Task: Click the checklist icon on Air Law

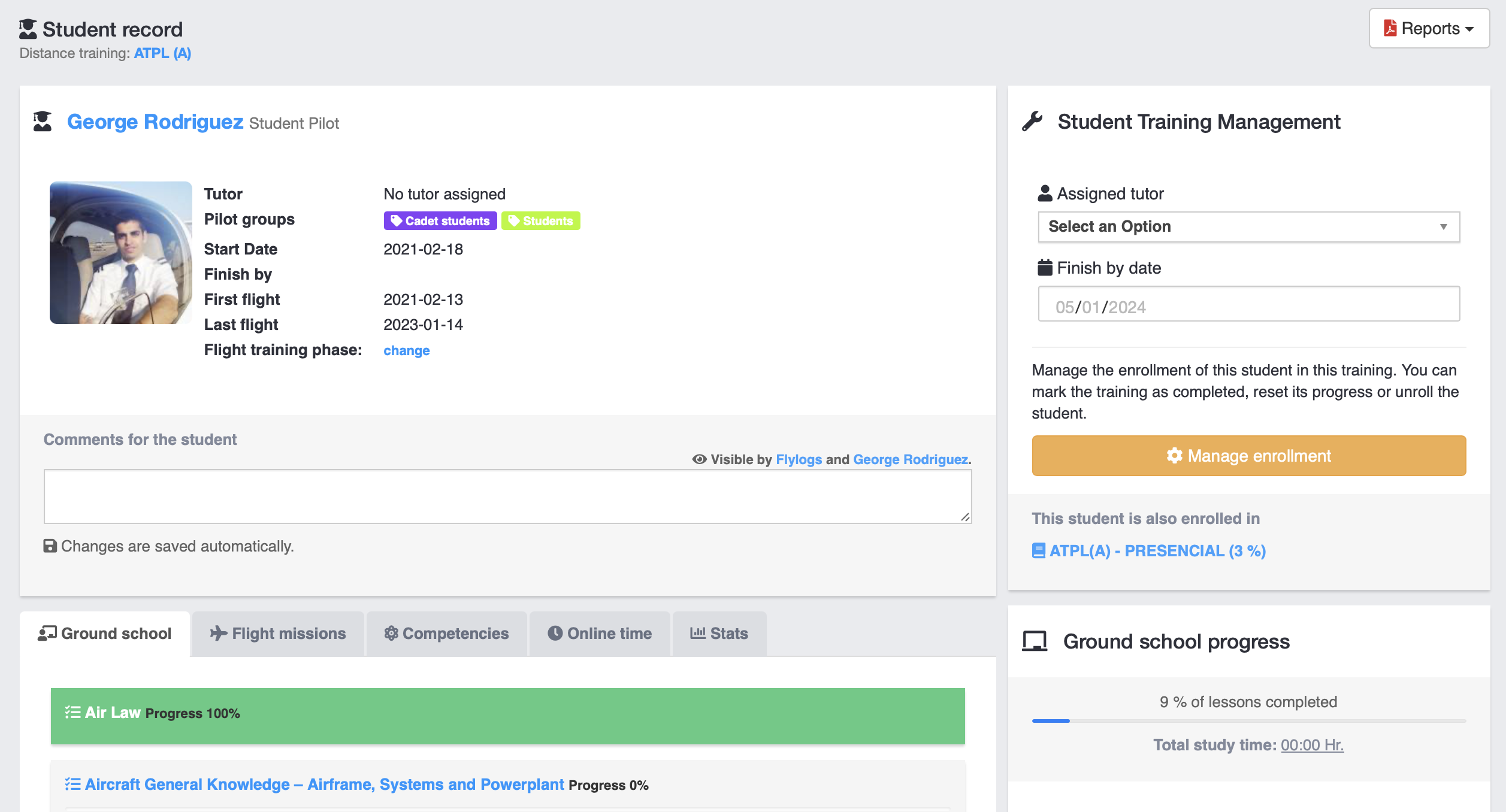Action: click(x=72, y=712)
